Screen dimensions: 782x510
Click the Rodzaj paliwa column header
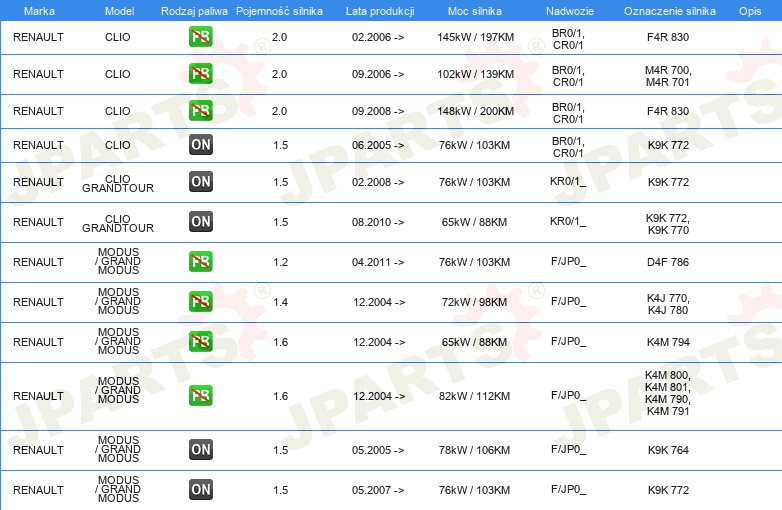194,11
